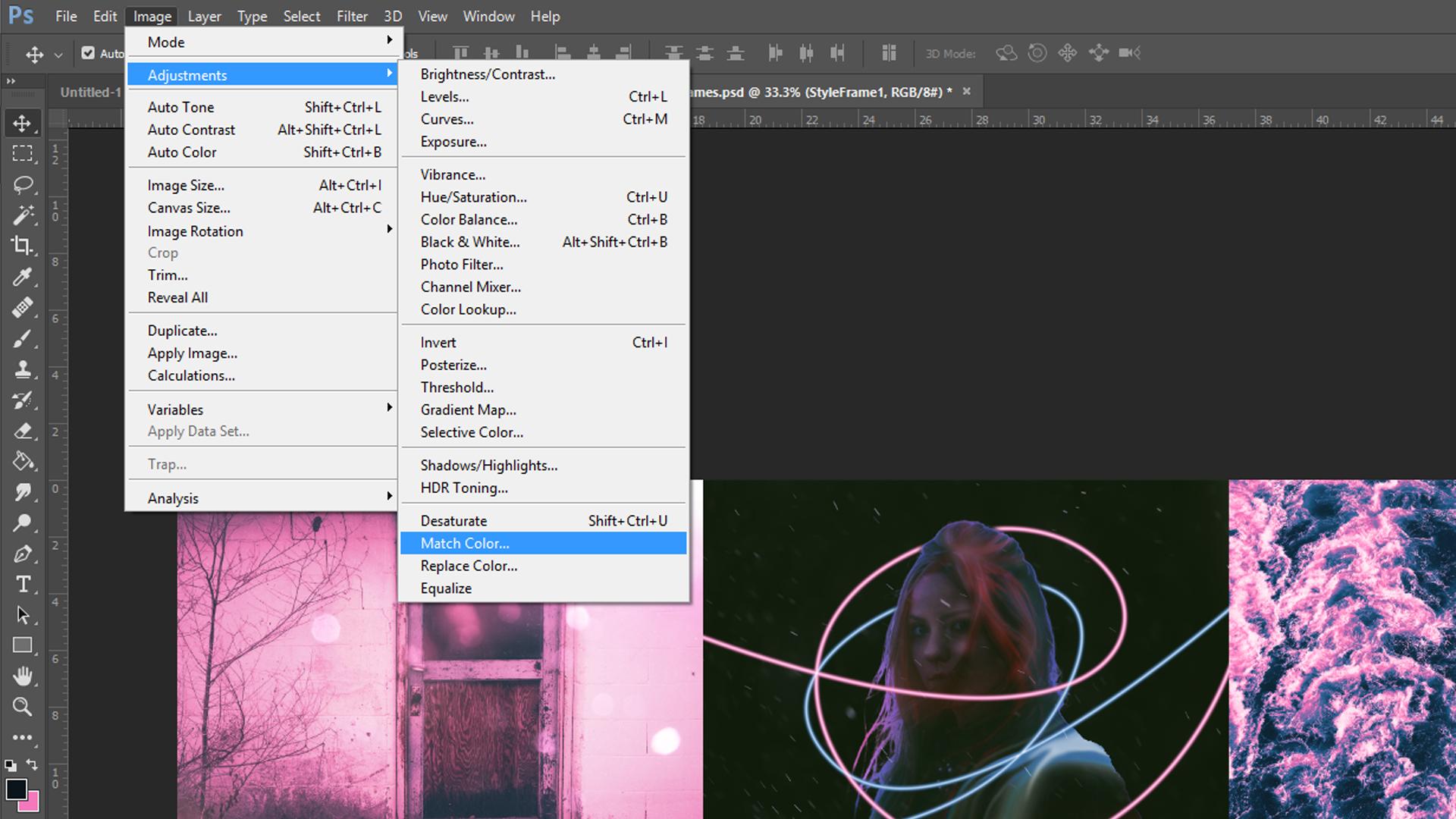Select the Clone Stamp tool
Viewport: 1456px width, 819px height.
(x=23, y=369)
